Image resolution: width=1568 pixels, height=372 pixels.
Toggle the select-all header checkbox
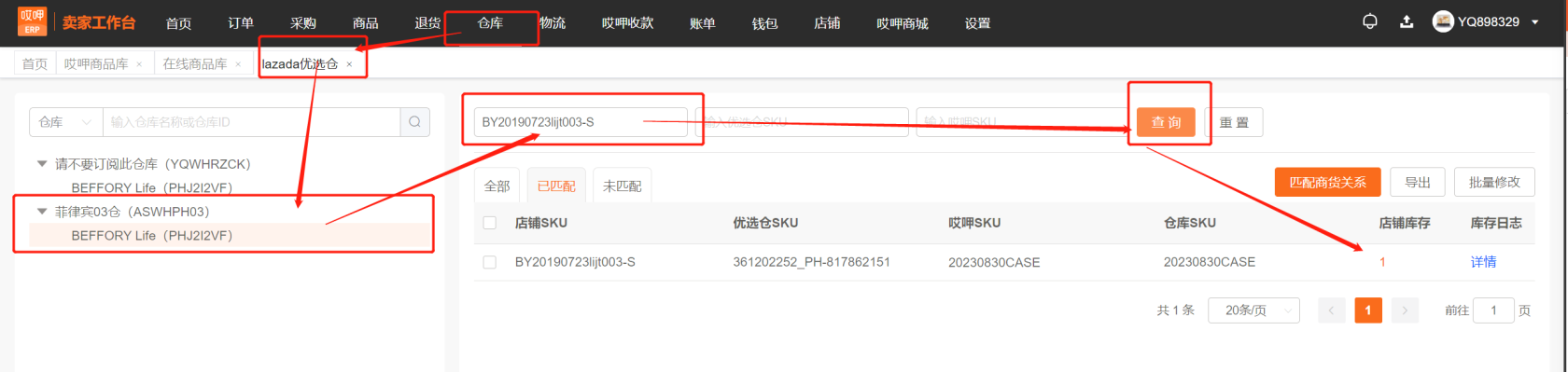489,223
